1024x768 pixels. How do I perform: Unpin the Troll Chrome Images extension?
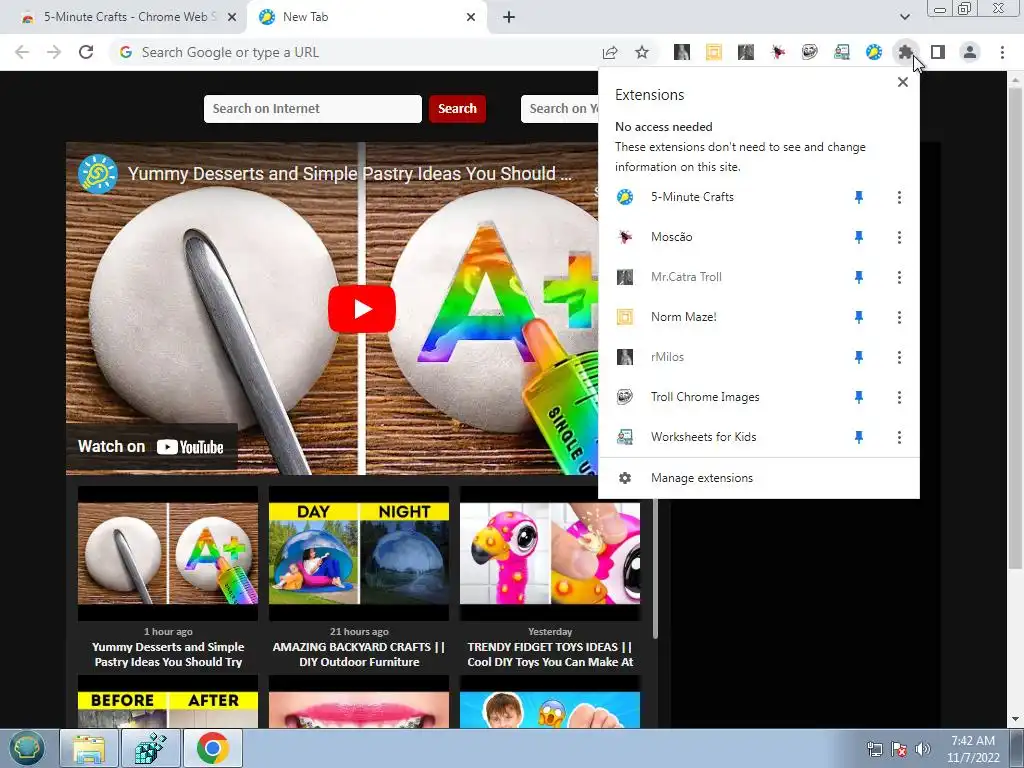point(859,397)
